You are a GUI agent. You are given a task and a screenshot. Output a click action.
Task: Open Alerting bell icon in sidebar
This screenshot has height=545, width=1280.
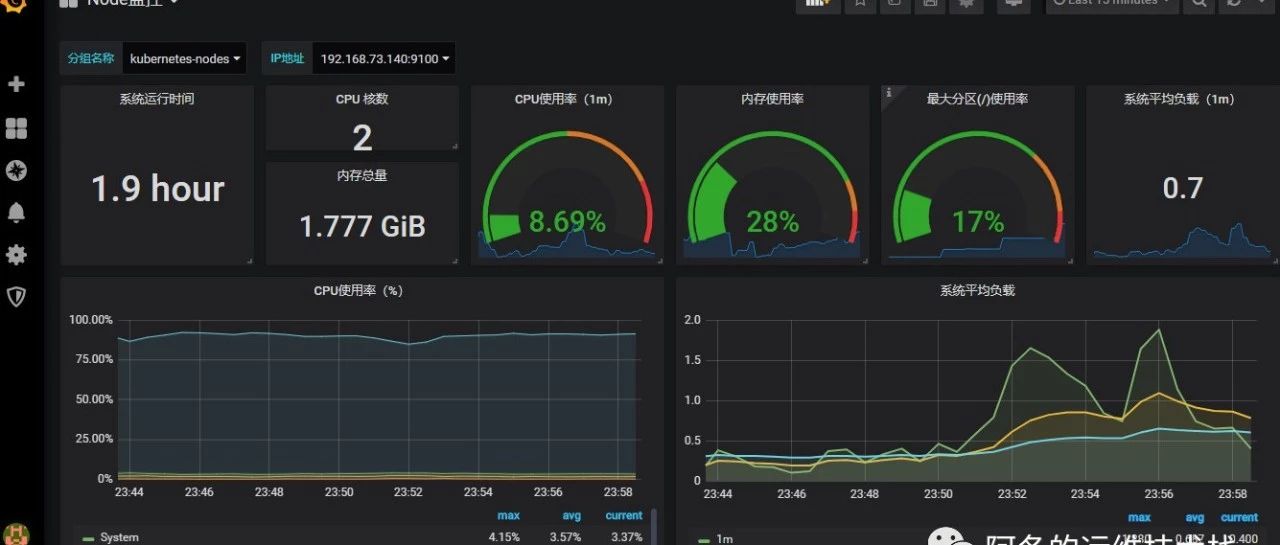click(16, 212)
